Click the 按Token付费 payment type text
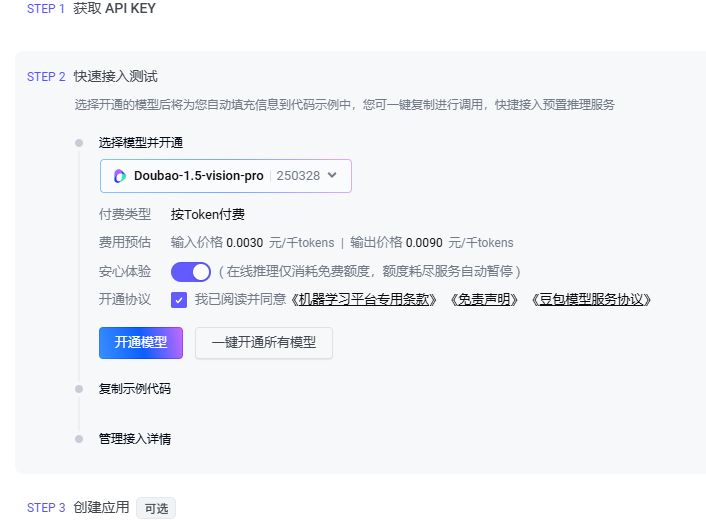 [208, 215]
